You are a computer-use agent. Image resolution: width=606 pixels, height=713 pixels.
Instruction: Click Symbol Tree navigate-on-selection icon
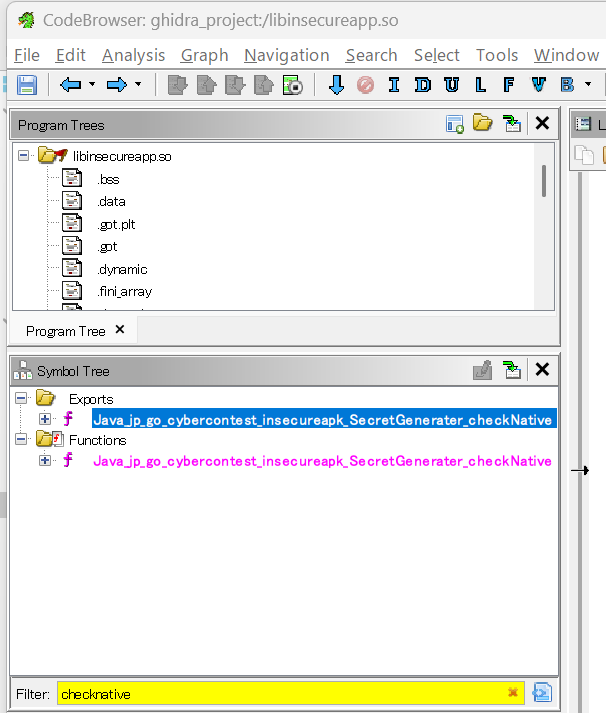pyautogui.click(x=512, y=370)
